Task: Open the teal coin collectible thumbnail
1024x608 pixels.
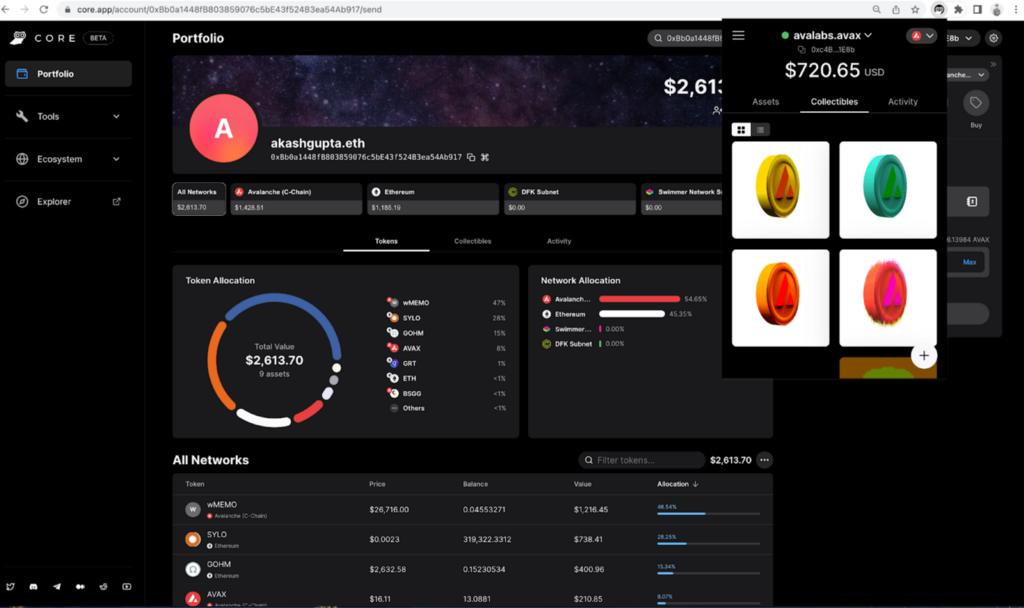Action: (x=888, y=190)
